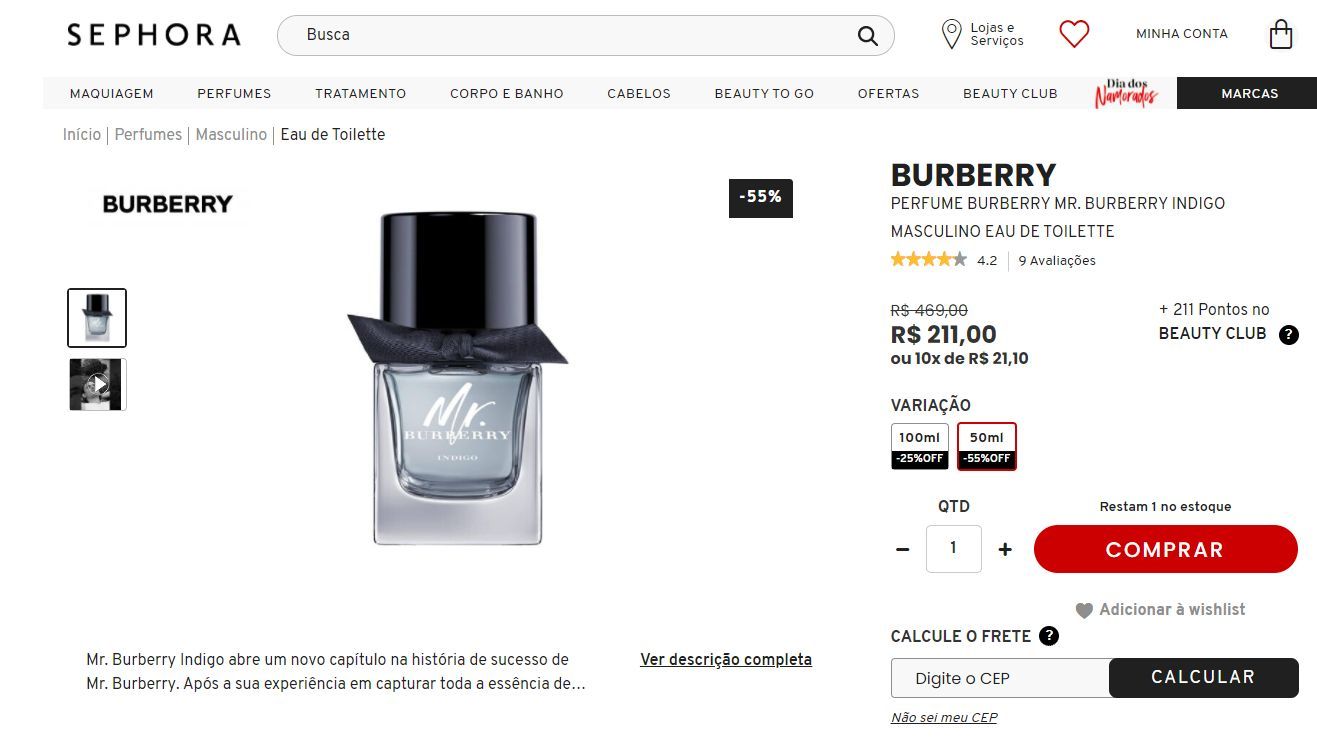Image resolution: width=1317 pixels, height=741 pixels.
Task: Click the search magnifier icon
Action: [x=867, y=36]
